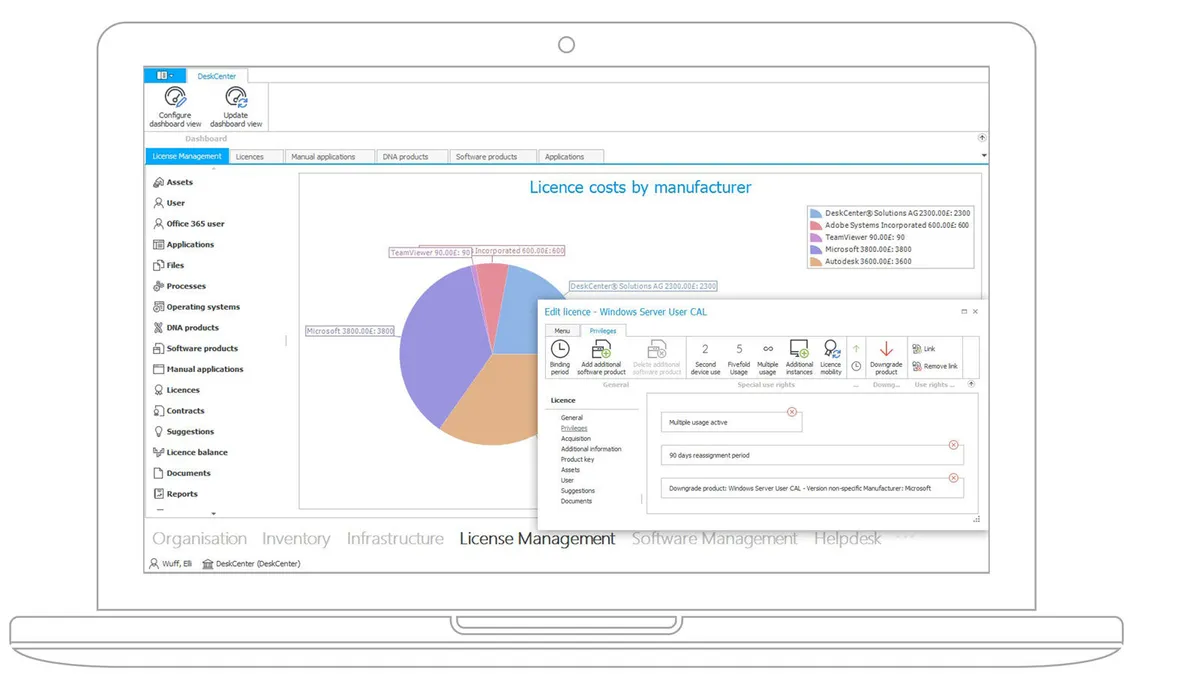This screenshot has width=1200, height=675.
Task: Open Contracts in the sidebar
Action: 179,411
